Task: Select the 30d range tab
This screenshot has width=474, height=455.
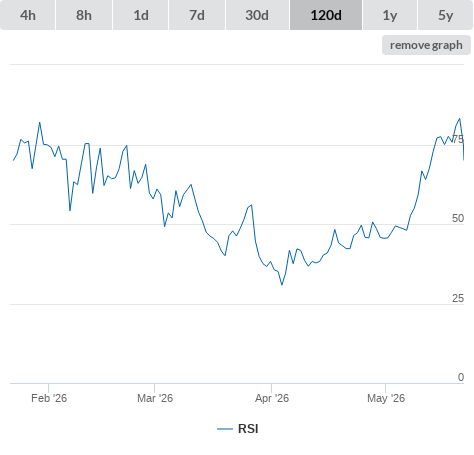Action: (257, 15)
